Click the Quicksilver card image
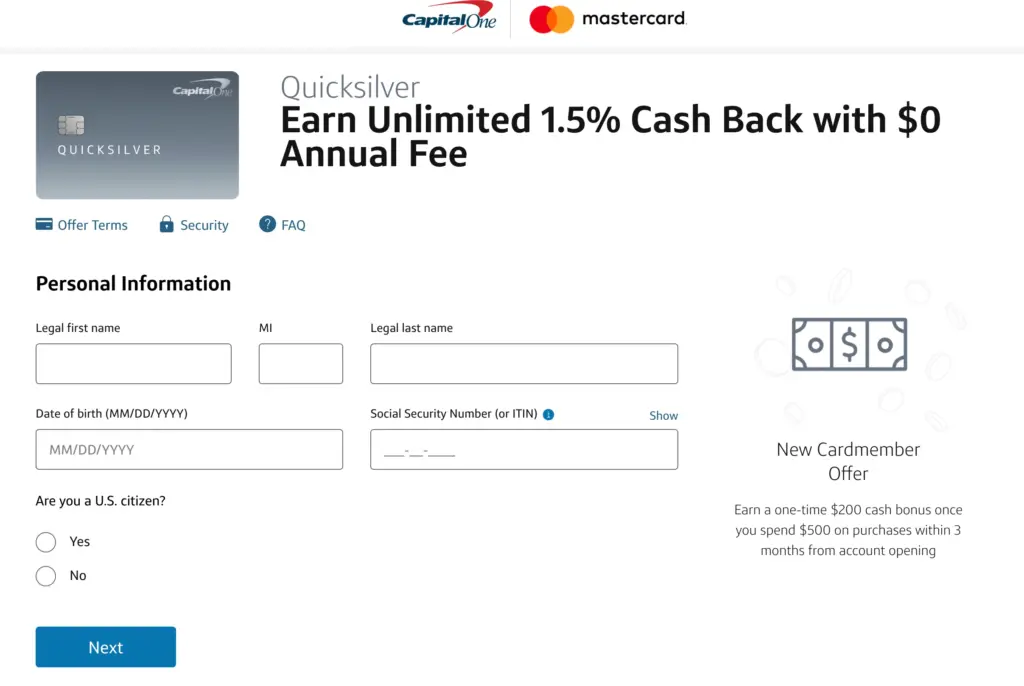 (136, 134)
